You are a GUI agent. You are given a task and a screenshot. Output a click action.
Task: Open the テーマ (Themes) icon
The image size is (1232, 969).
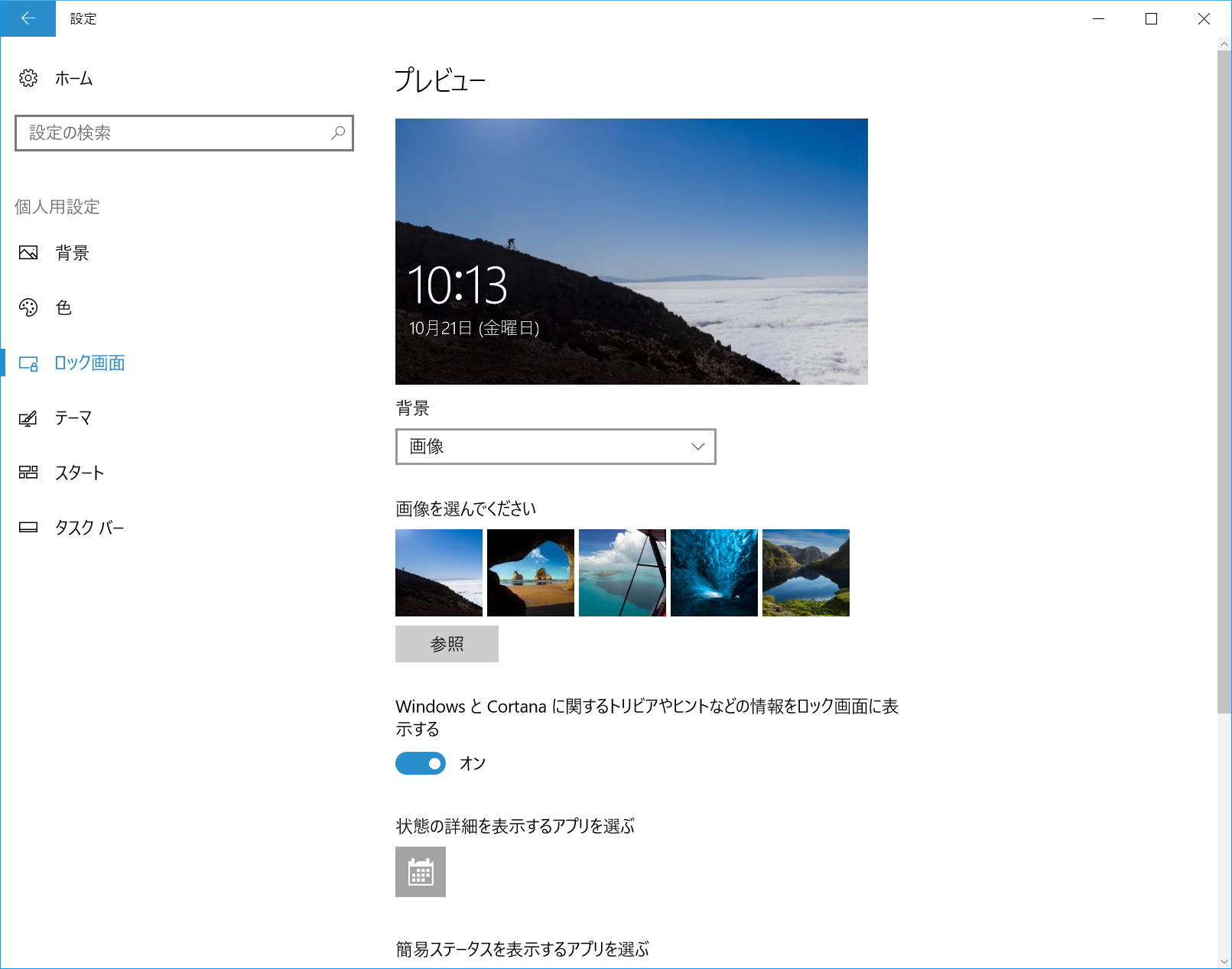point(28,418)
